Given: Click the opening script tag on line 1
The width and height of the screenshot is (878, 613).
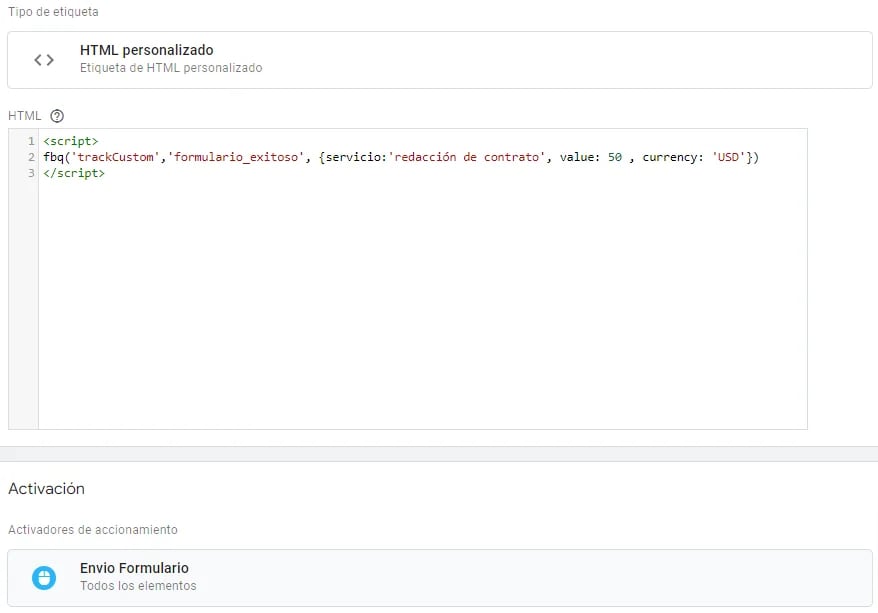Looking at the screenshot, I should 71,141.
